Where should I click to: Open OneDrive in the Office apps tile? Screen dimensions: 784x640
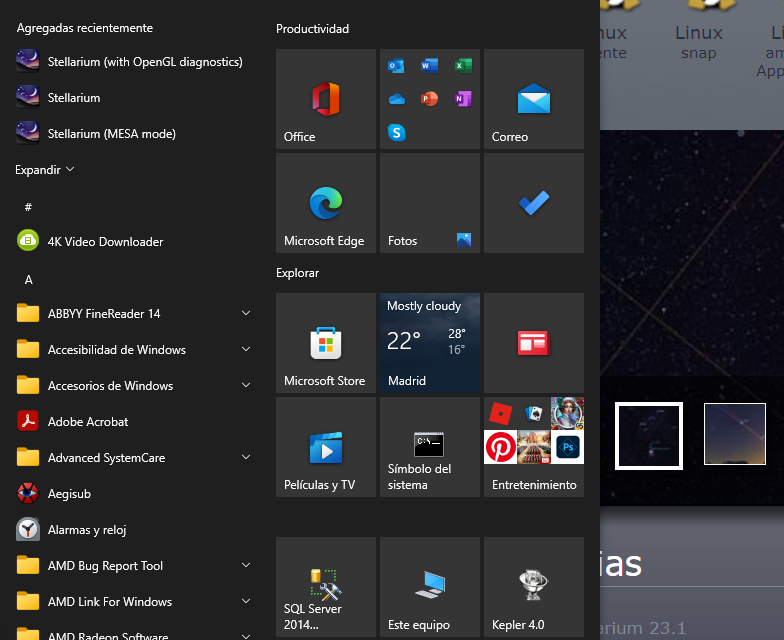pyautogui.click(x=396, y=99)
